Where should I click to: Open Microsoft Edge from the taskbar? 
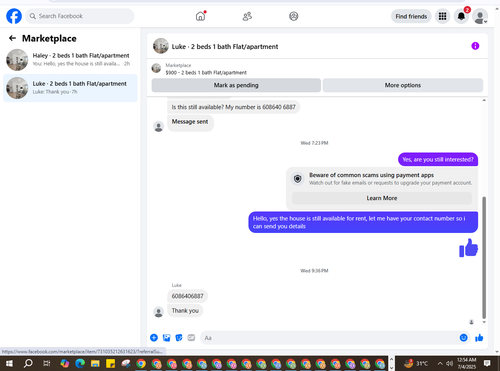[x=80, y=363]
